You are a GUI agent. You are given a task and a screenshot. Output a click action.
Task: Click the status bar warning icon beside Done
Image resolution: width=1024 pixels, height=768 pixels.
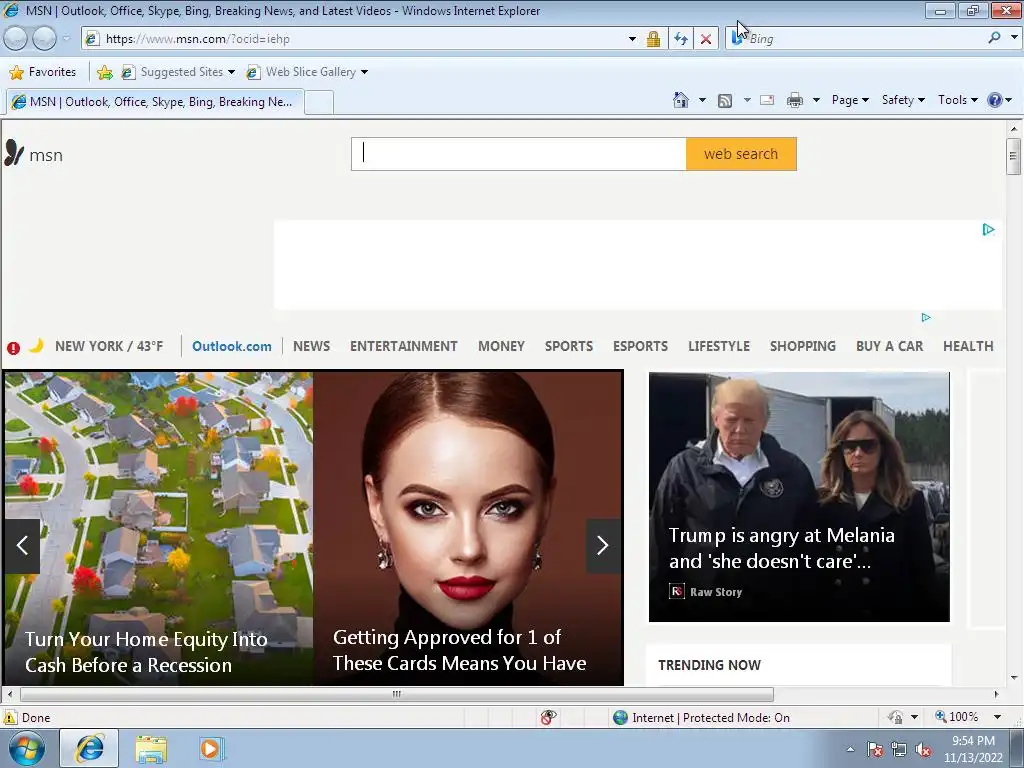click(10, 717)
